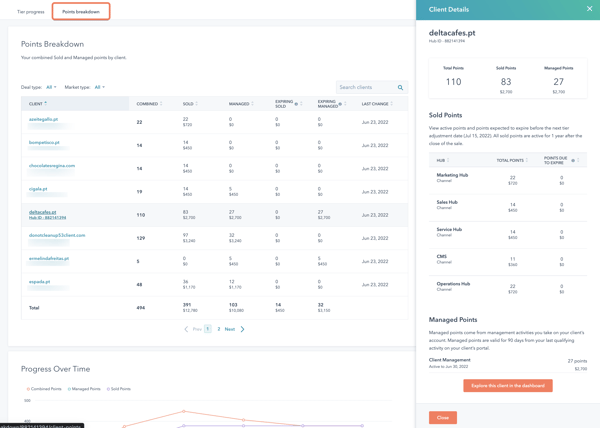
Task: Select Operations Hub row in Sold Points
Action: tap(508, 289)
